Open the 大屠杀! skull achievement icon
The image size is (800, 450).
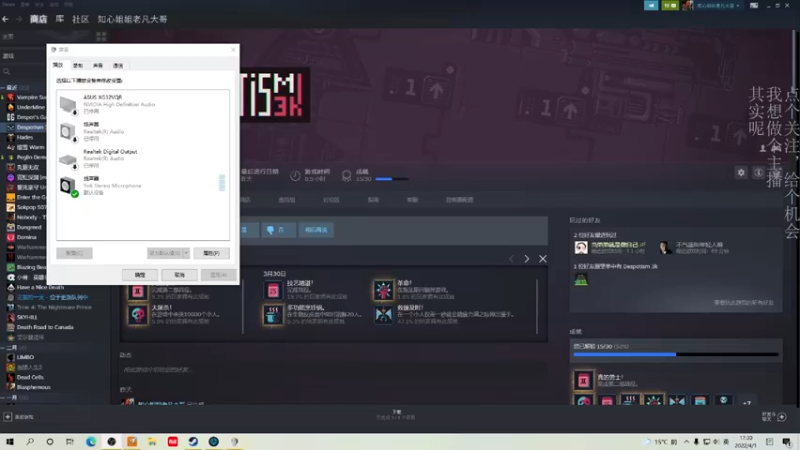[137, 315]
